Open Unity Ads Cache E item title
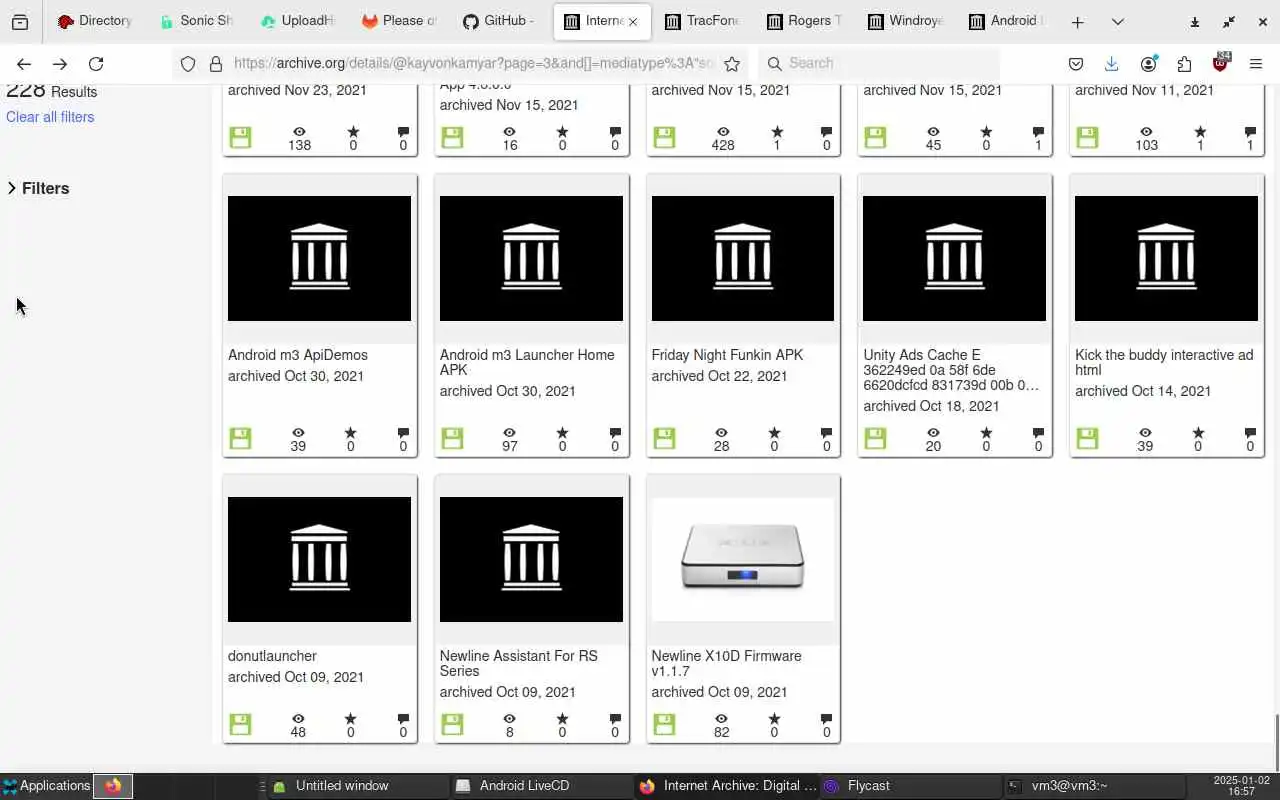Image resolution: width=1280 pixels, height=800 pixels. point(951,370)
